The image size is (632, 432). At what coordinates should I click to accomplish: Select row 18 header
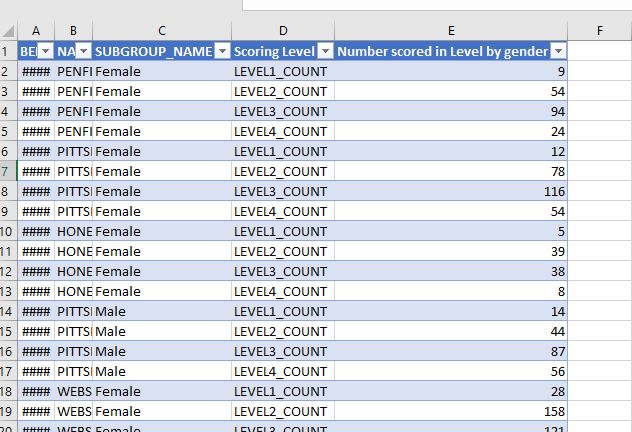click(x=8, y=391)
